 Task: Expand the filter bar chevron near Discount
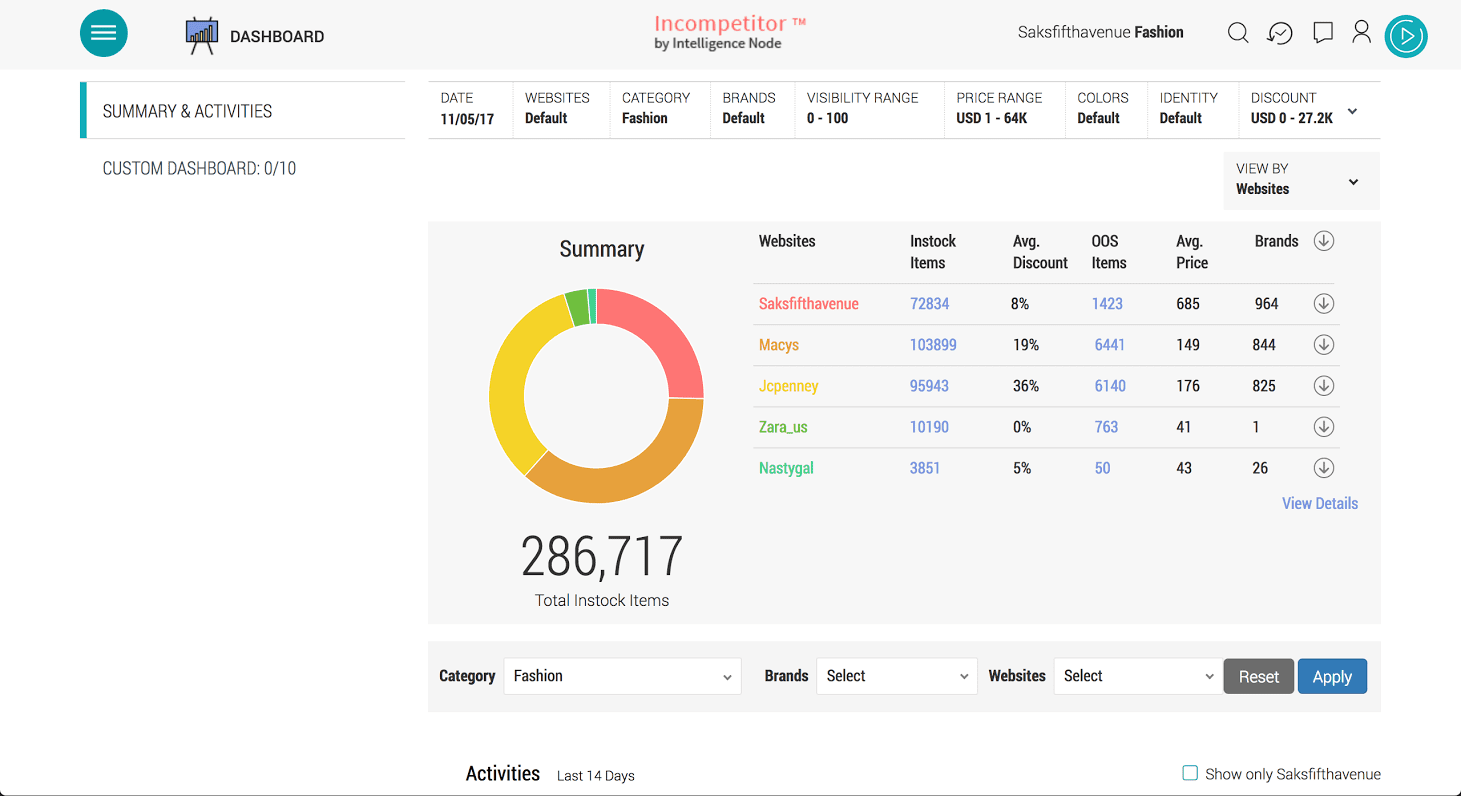1352,111
